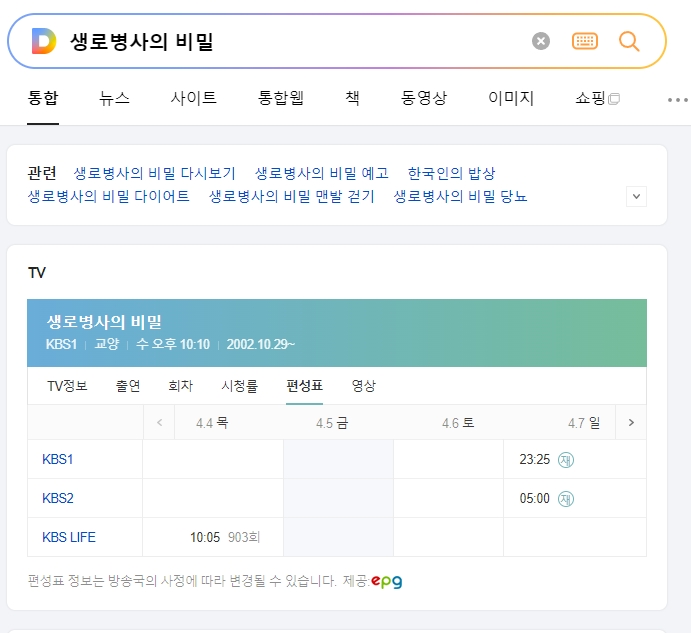
Task: Open related search 생로병사의 비밀 예고
Action: coord(322,173)
